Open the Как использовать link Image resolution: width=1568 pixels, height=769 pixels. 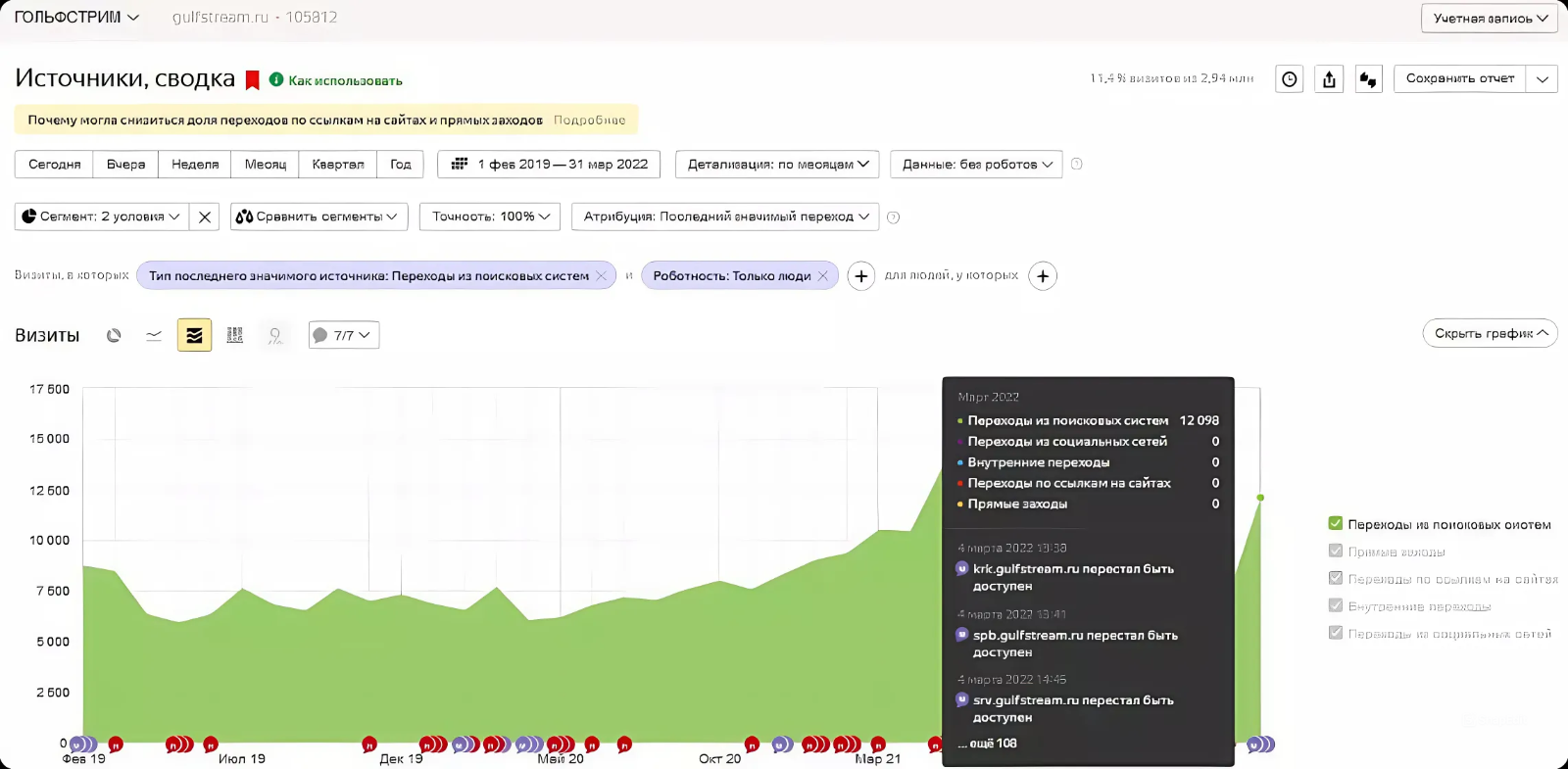(x=345, y=81)
